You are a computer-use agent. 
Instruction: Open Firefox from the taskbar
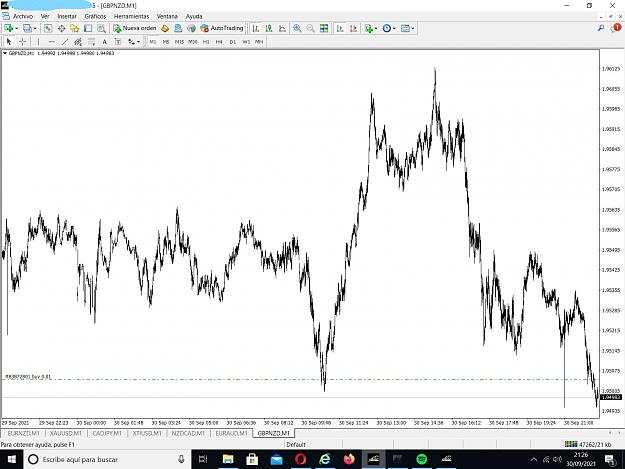click(x=349, y=459)
